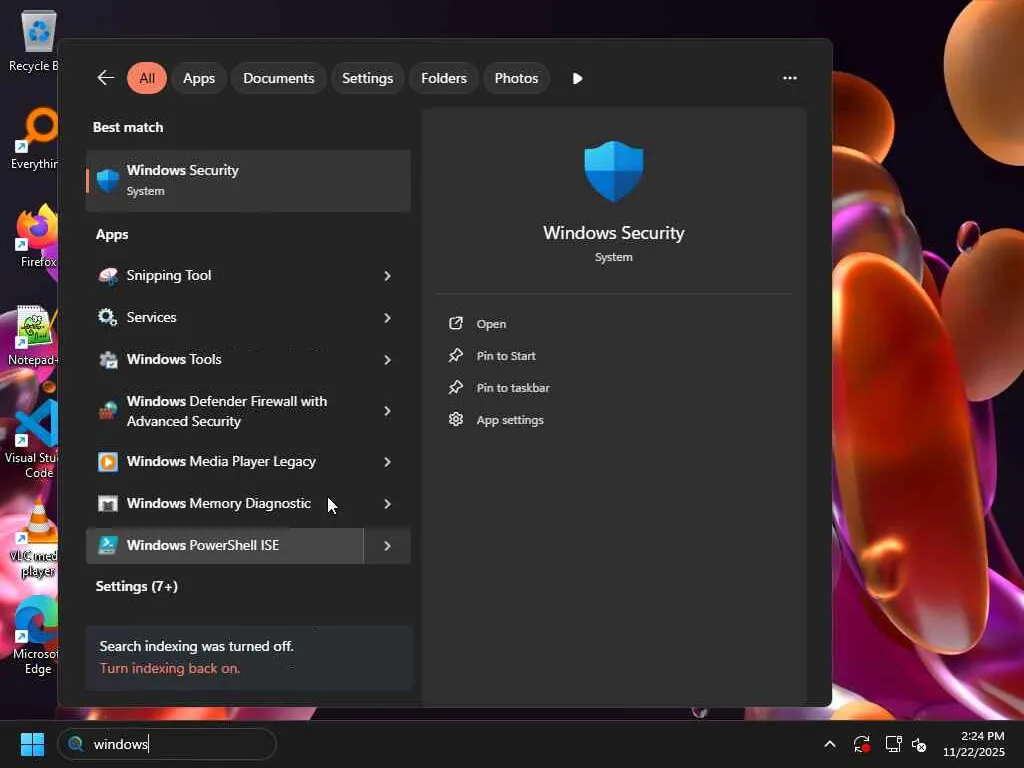This screenshot has height=768, width=1024.
Task: Open the Settings (7+) results group
Action: (136, 586)
